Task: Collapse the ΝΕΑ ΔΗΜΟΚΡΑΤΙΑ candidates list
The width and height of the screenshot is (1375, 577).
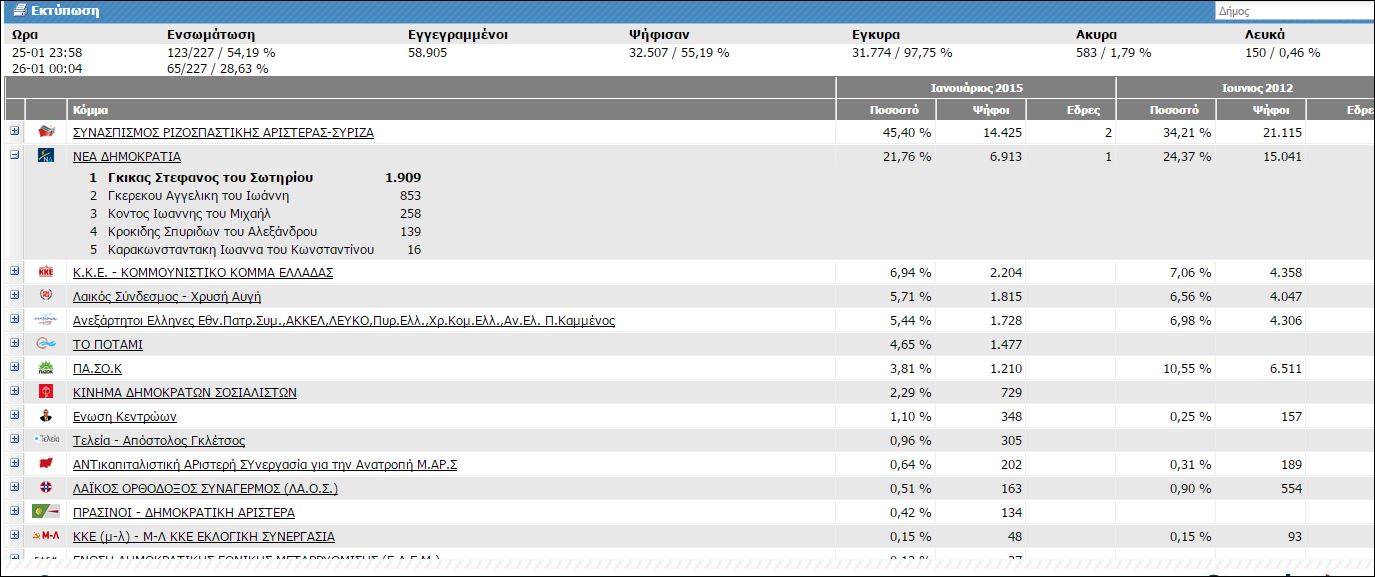Action: coord(15,156)
